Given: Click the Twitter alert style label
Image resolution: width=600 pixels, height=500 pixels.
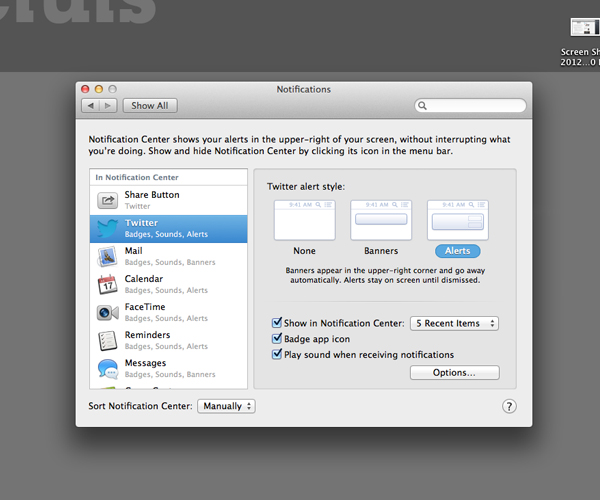Looking at the screenshot, I should [x=306, y=187].
